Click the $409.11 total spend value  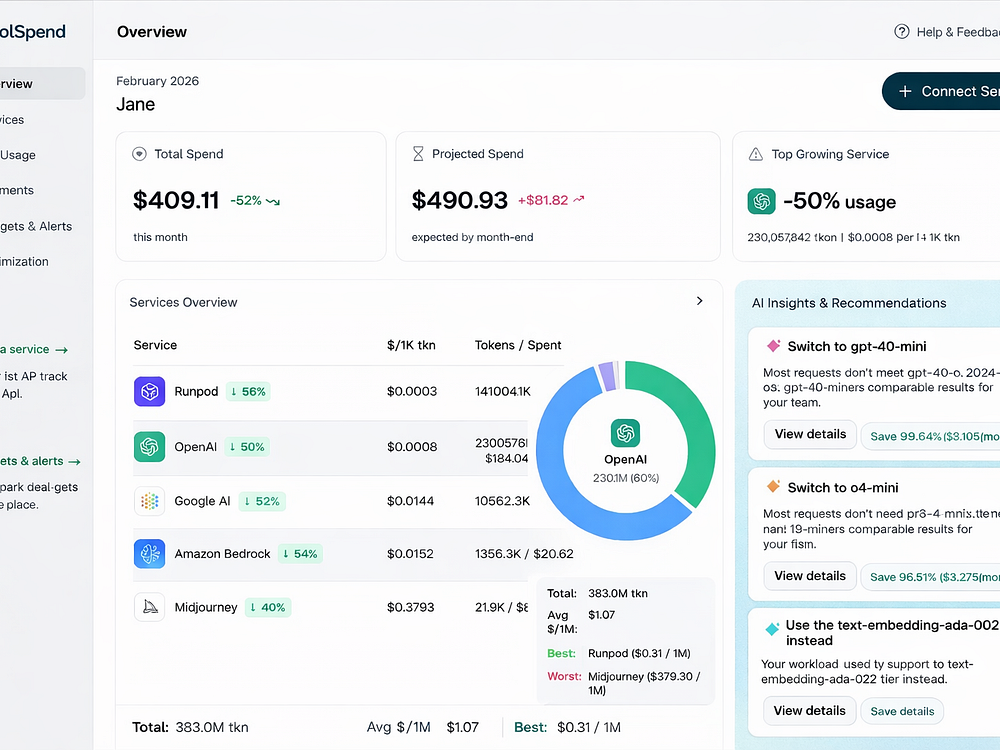[176, 200]
